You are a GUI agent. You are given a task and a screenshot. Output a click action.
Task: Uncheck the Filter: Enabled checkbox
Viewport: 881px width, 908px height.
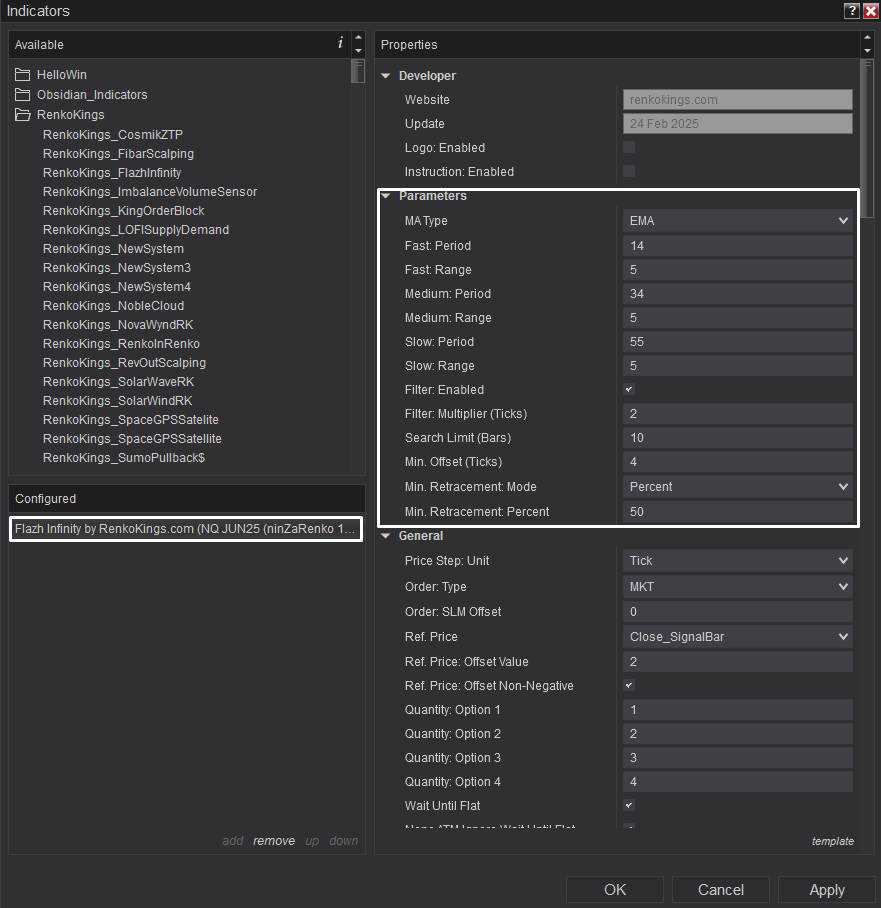[629, 389]
